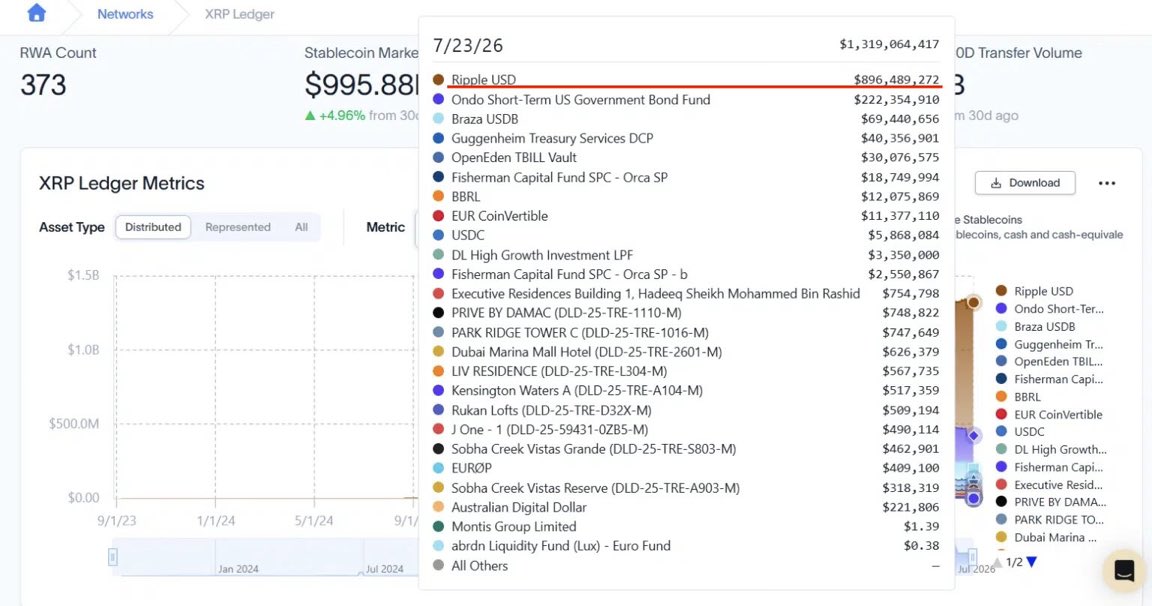Image resolution: width=1152 pixels, height=606 pixels.
Task: Click Sobha Creek Vistas Grande row
Action: click(x=686, y=449)
